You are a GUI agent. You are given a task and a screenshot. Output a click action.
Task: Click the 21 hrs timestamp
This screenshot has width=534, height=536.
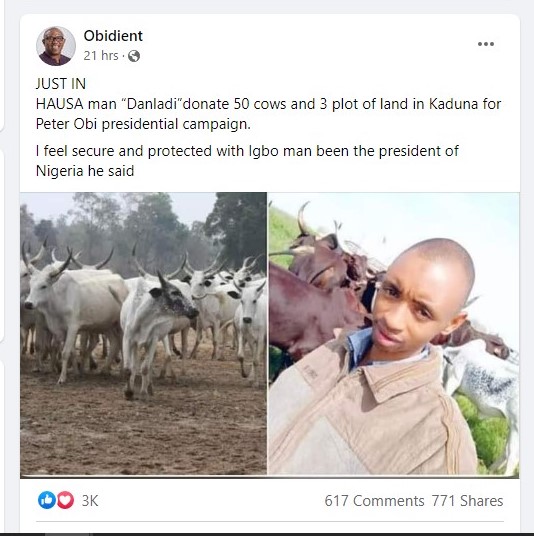coord(101,56)
